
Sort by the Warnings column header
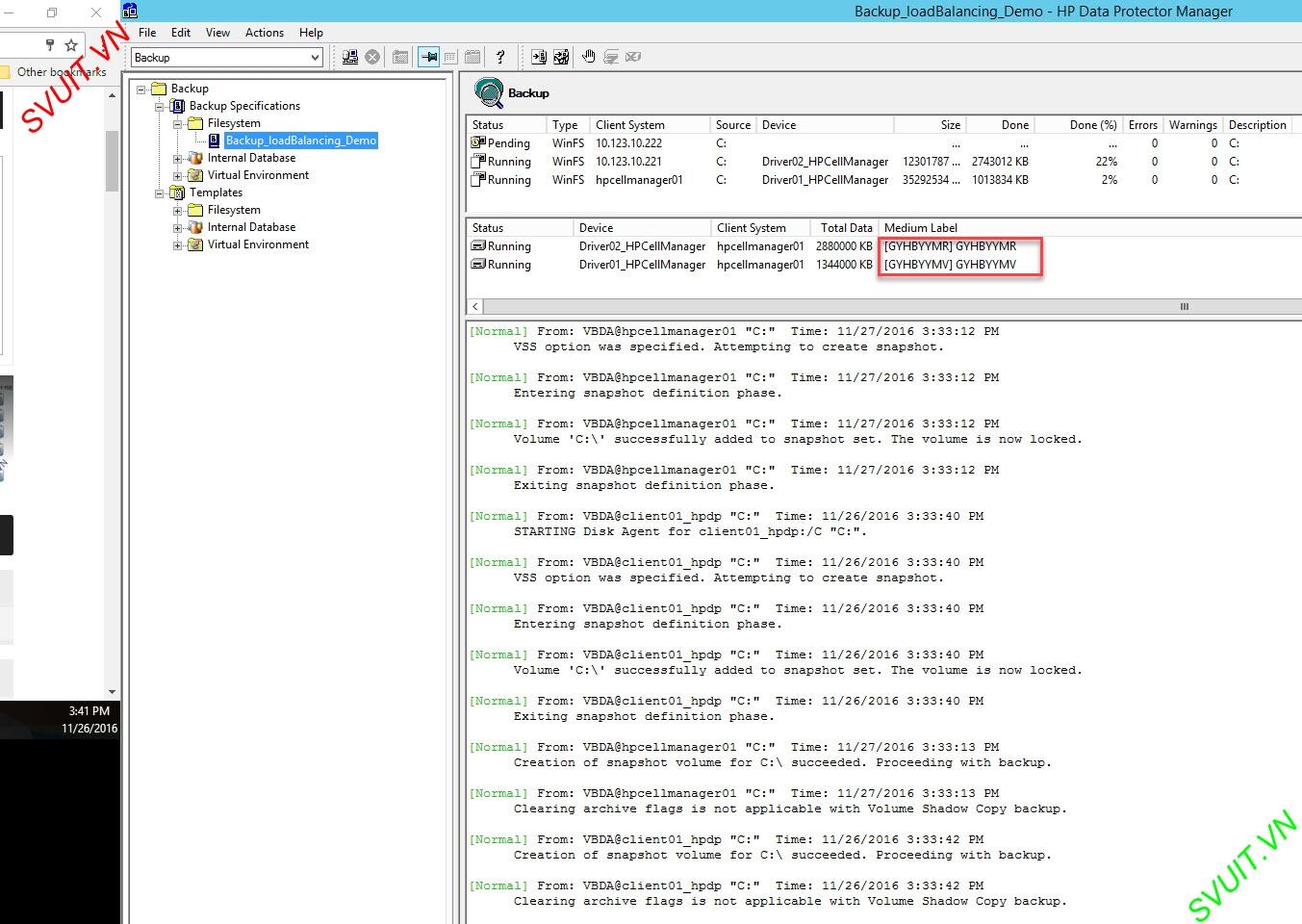tap(1192, 125)
